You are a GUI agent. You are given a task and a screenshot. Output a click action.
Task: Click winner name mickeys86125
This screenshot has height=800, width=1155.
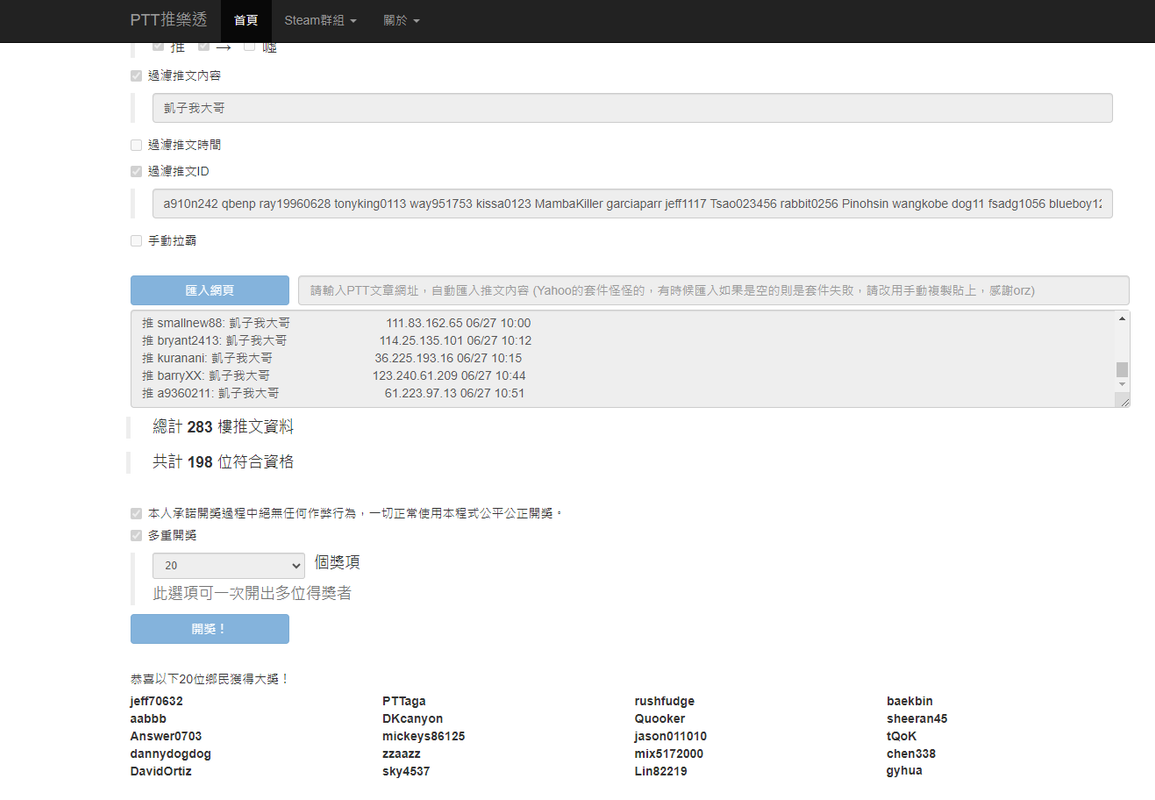coord(424,737)
